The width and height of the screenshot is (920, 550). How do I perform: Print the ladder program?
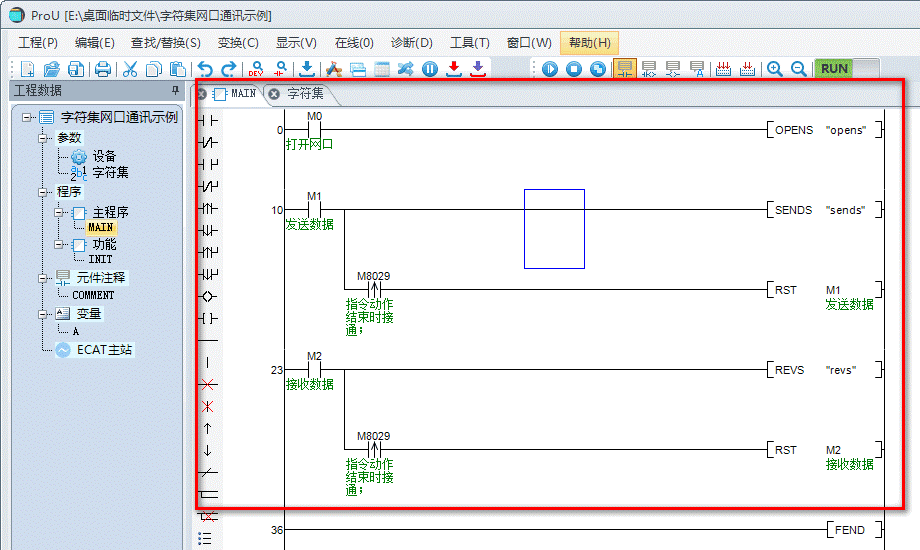click(103, 69)
